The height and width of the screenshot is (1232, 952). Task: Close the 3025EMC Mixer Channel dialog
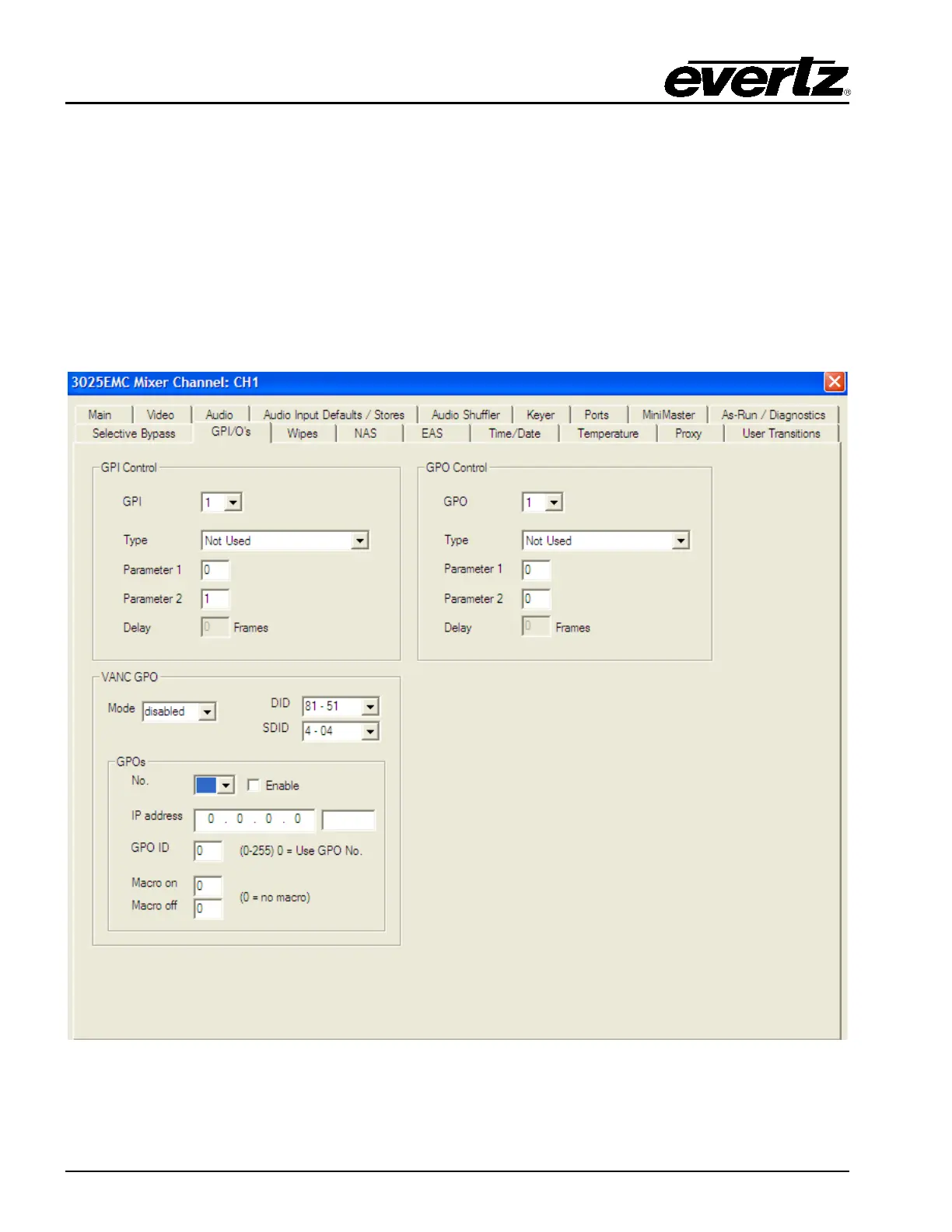(835, 382)
